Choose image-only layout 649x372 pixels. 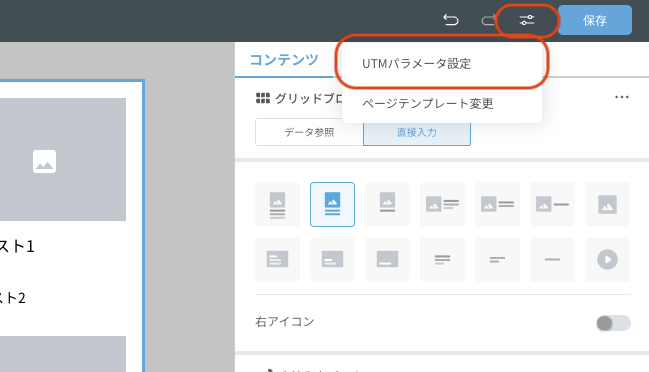click(x=607, y=204)
